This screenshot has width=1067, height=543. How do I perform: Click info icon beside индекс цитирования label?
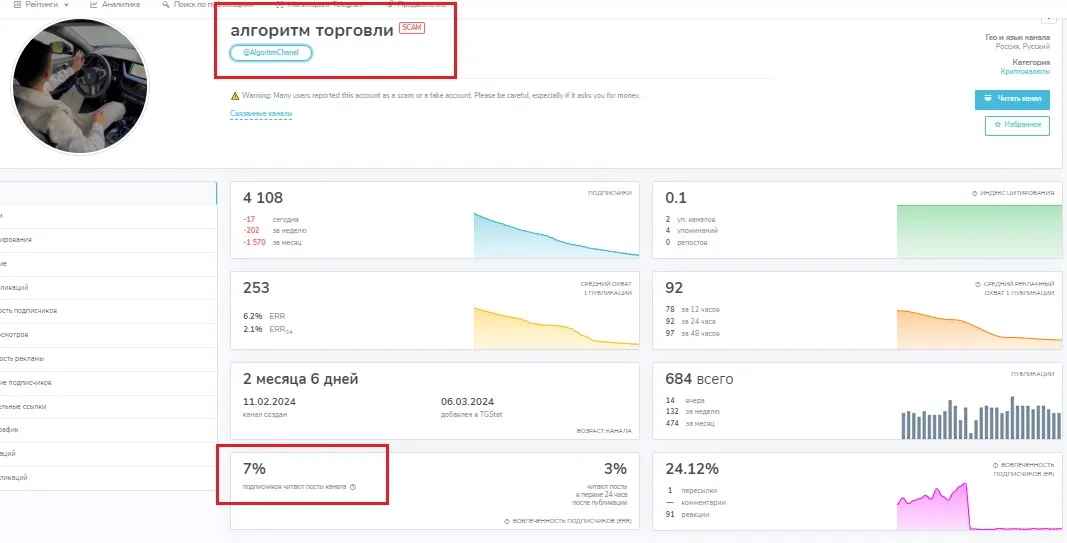975,194
